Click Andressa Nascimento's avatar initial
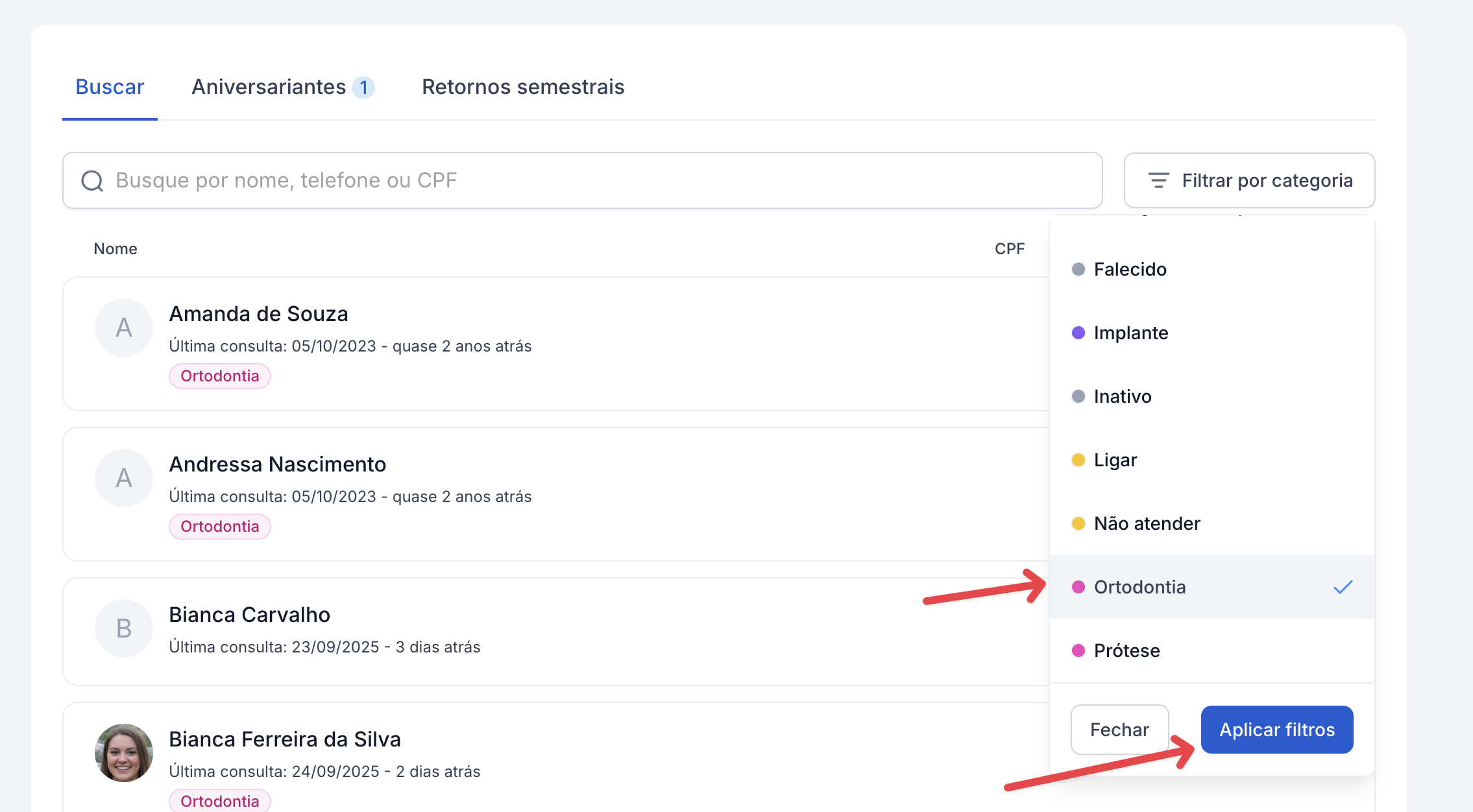Image resolution: width=1473 pixels, height=812 pixels. click(x=124, y=478)
